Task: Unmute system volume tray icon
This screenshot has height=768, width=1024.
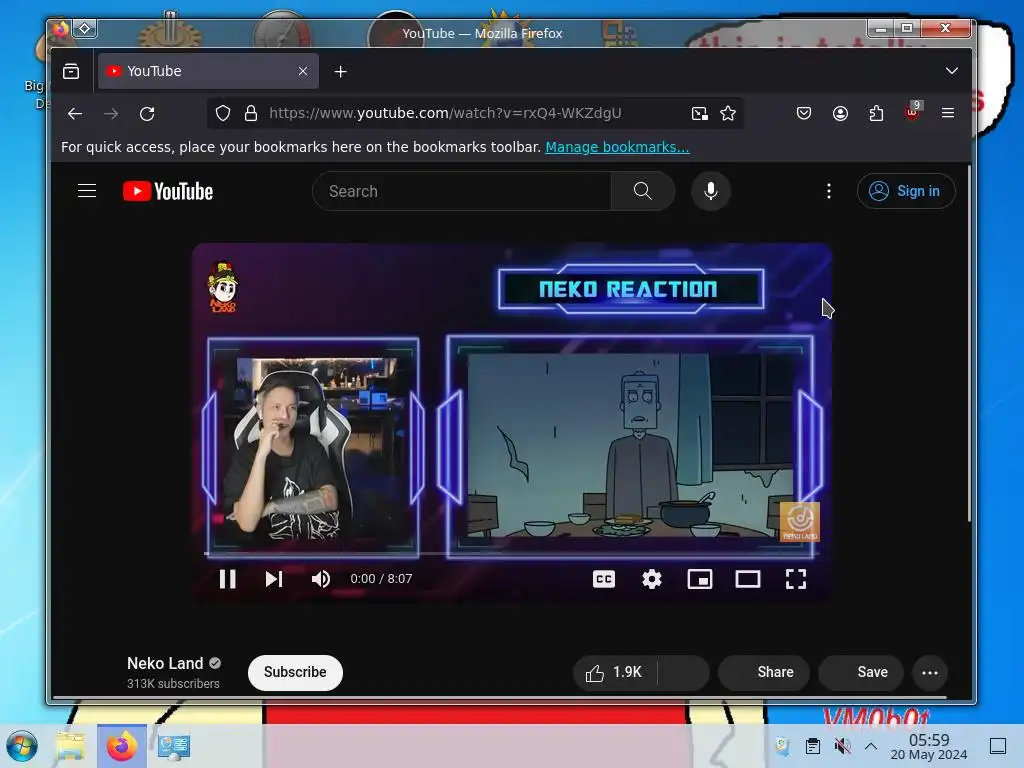Action: point(842,745)
